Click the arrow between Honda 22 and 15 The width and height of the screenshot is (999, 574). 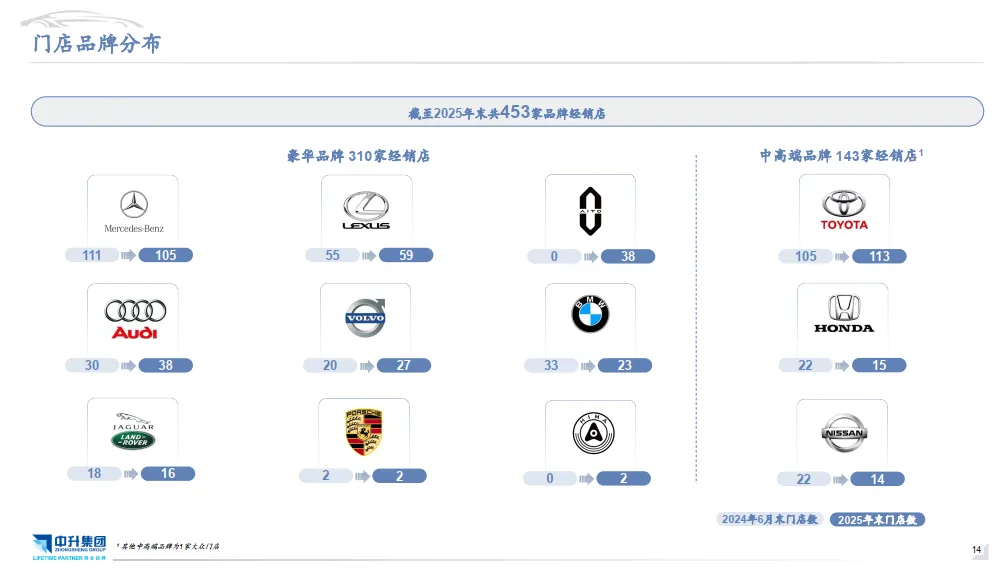pyautogui.click(x=842, y=366)
